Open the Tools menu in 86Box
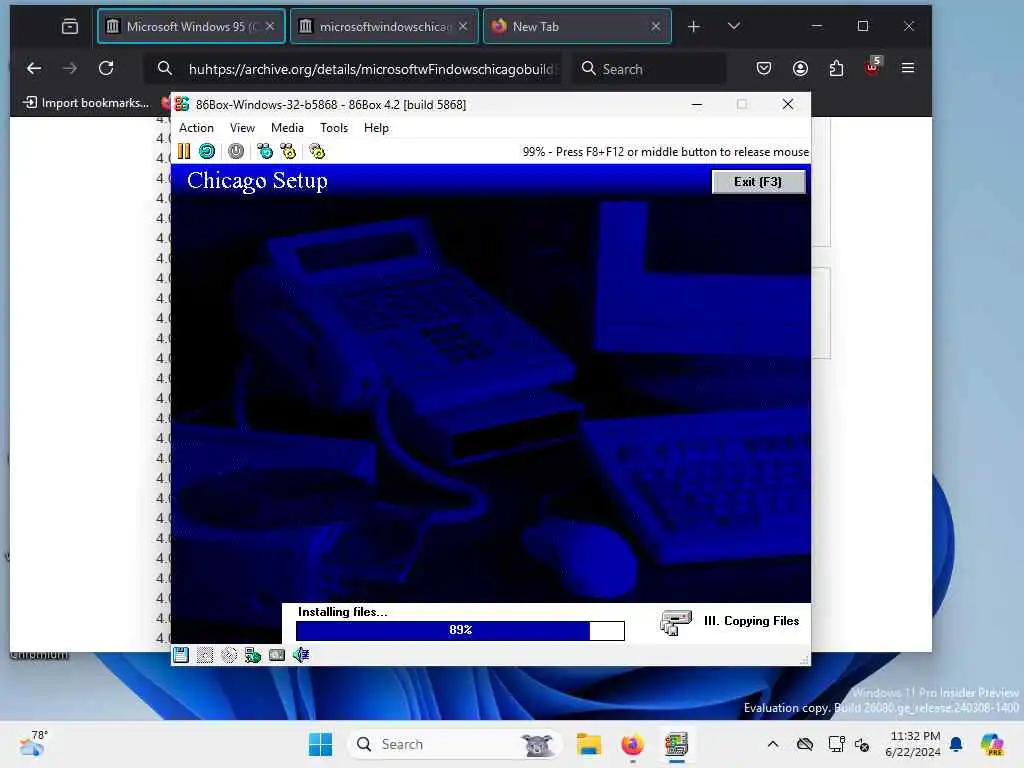The image size is (1024, 768). click(334, 128)
